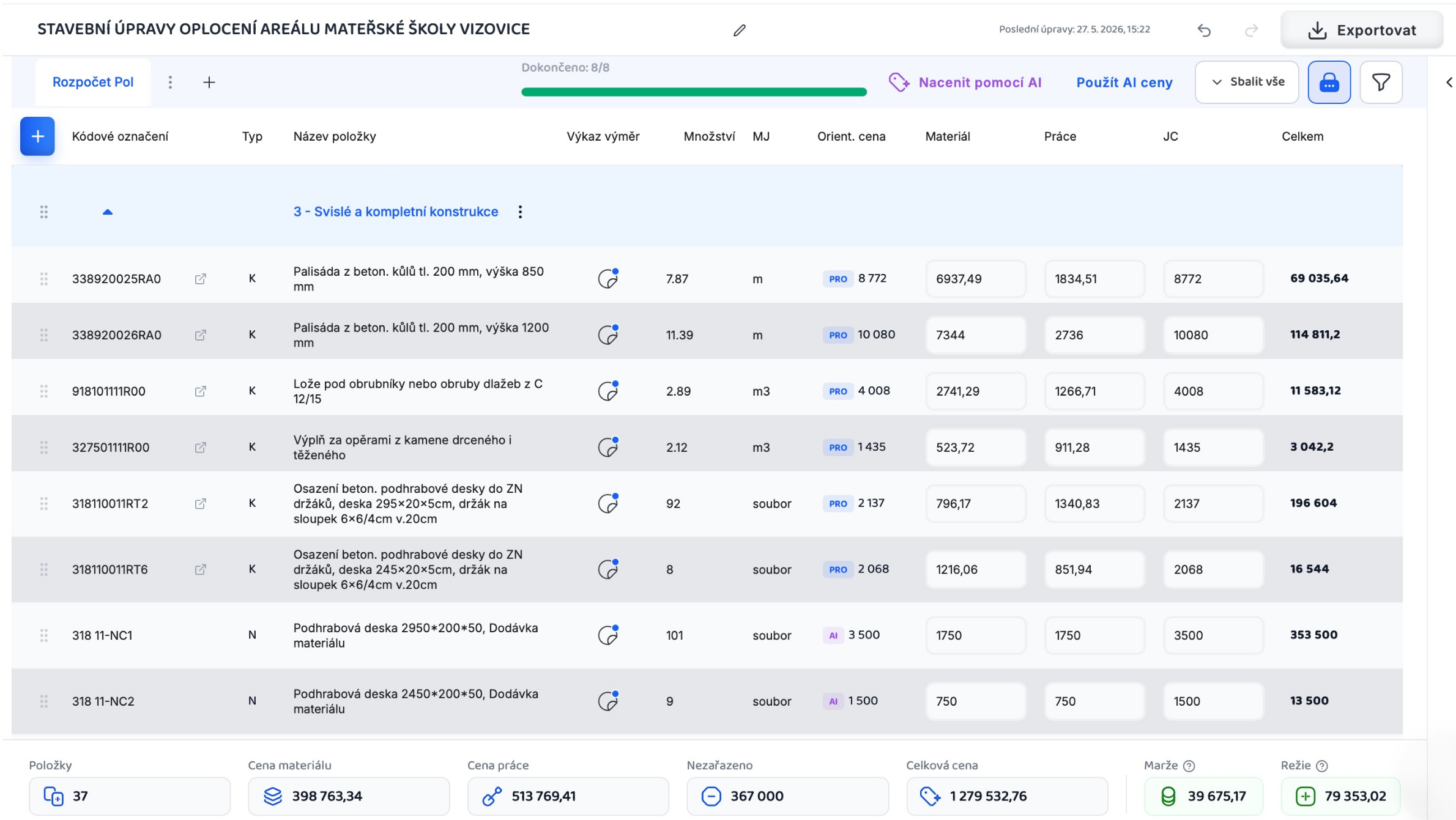Click the Položky count box showing 37
The height and width of the screenshot is (820, 1456).
point(130,796)
